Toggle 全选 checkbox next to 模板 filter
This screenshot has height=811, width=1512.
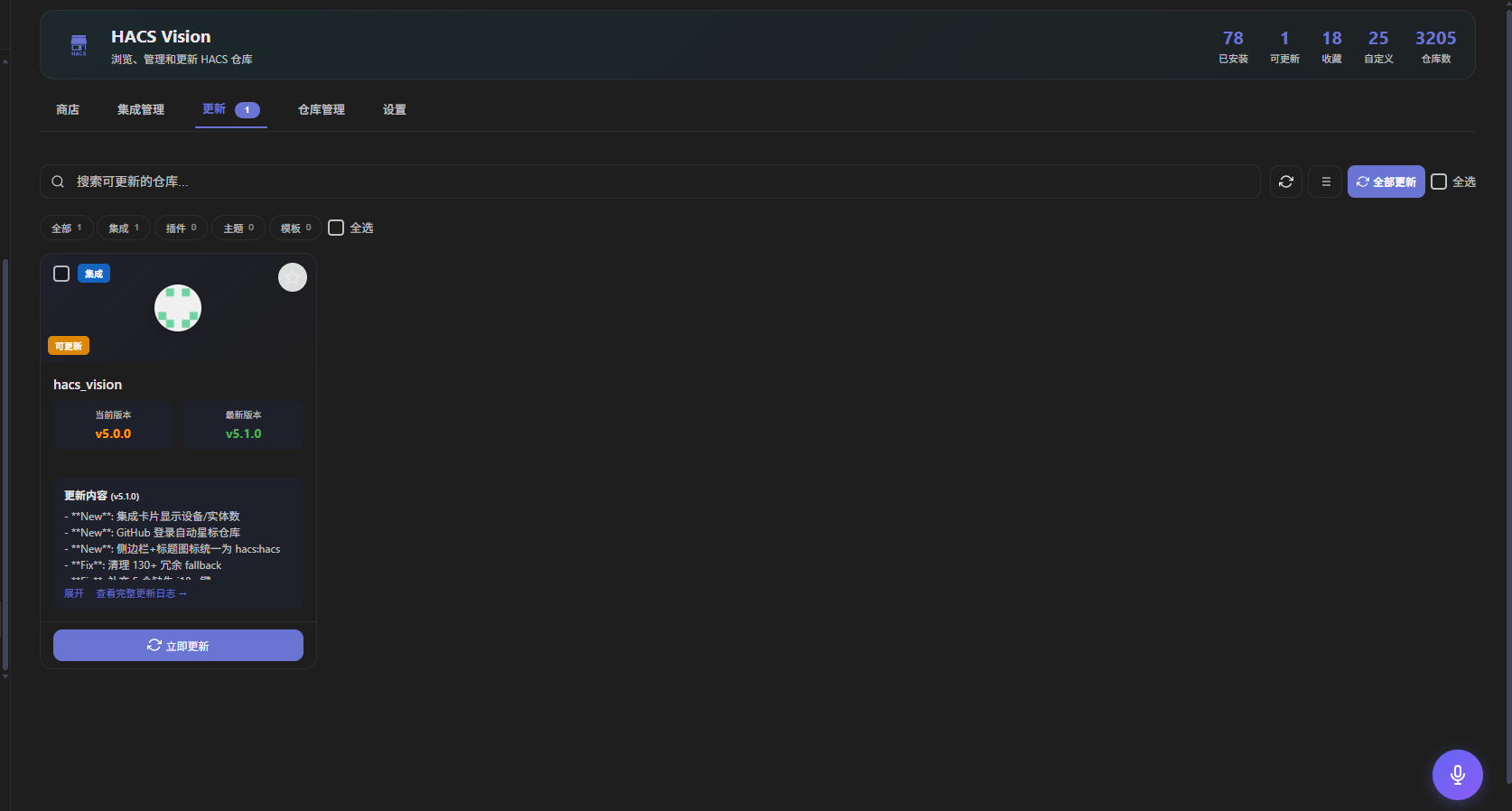336,228
